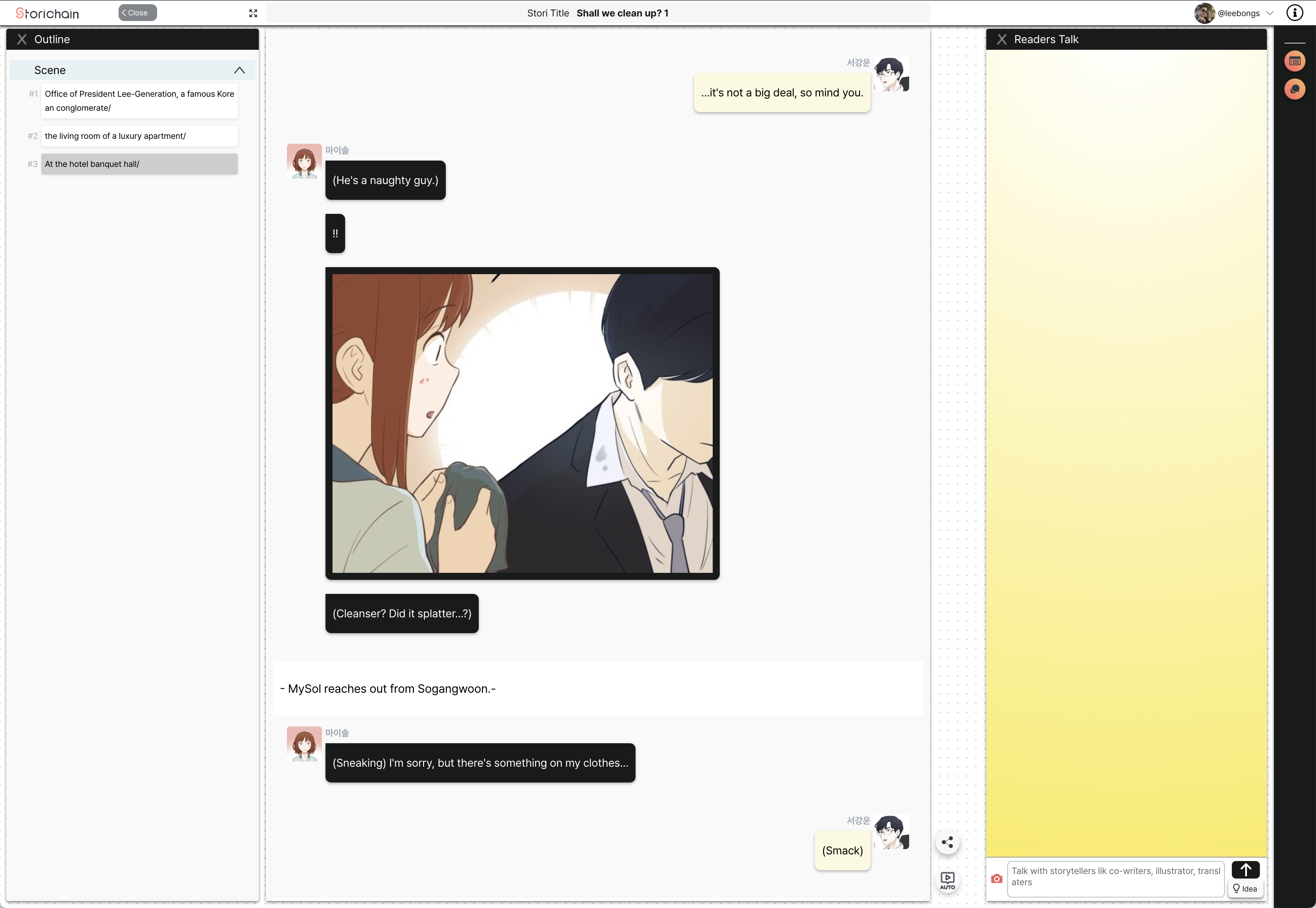
Task: Send message with up arrow button
Action: coord(1245,869)
